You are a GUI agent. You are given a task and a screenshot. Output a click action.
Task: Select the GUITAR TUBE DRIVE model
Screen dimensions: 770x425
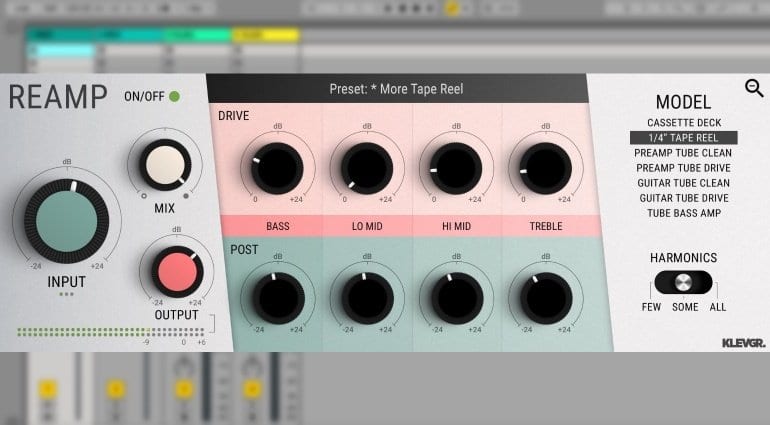tap(684, 198)
